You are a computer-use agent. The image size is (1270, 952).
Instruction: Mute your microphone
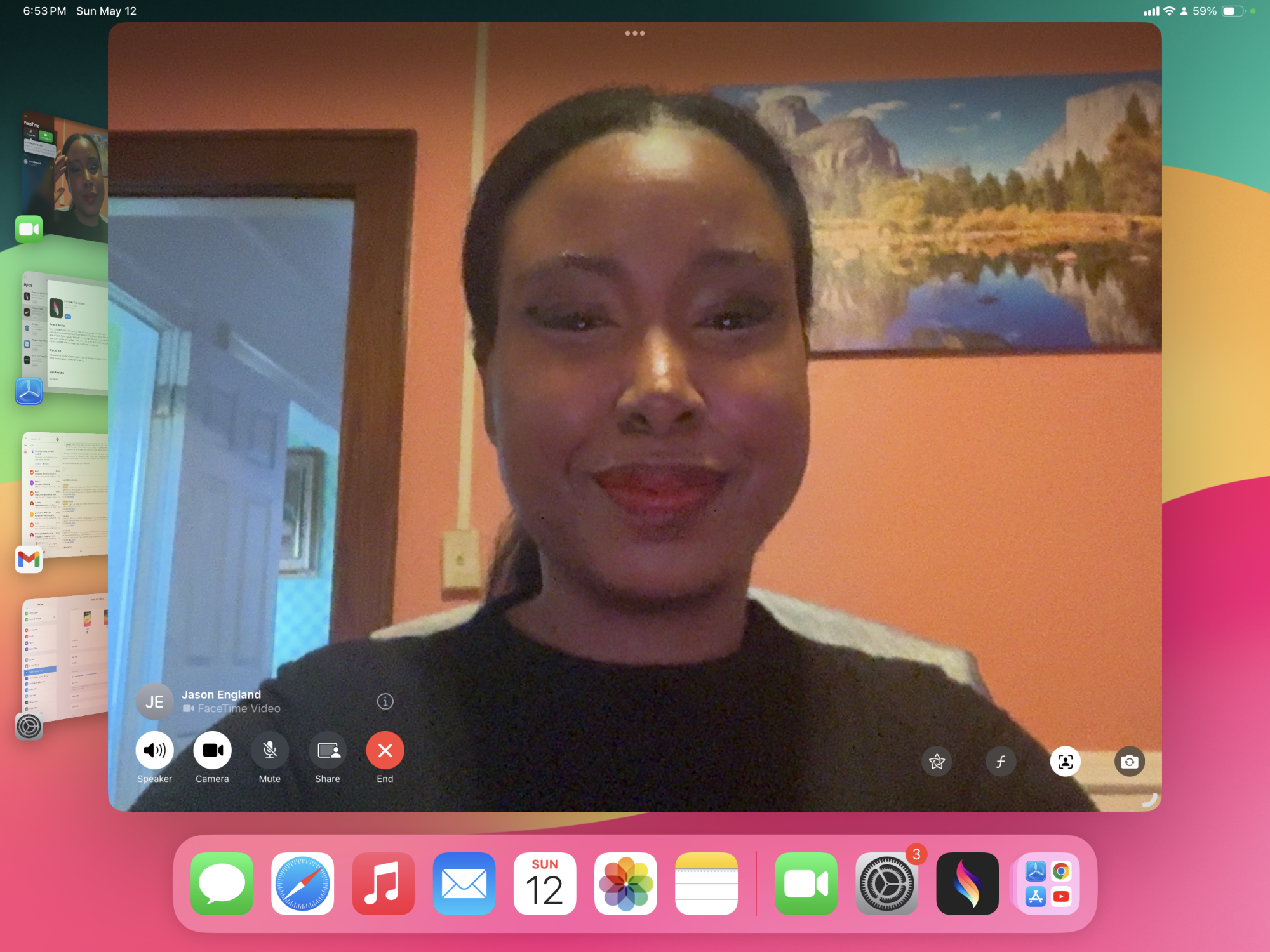(269, 750)
